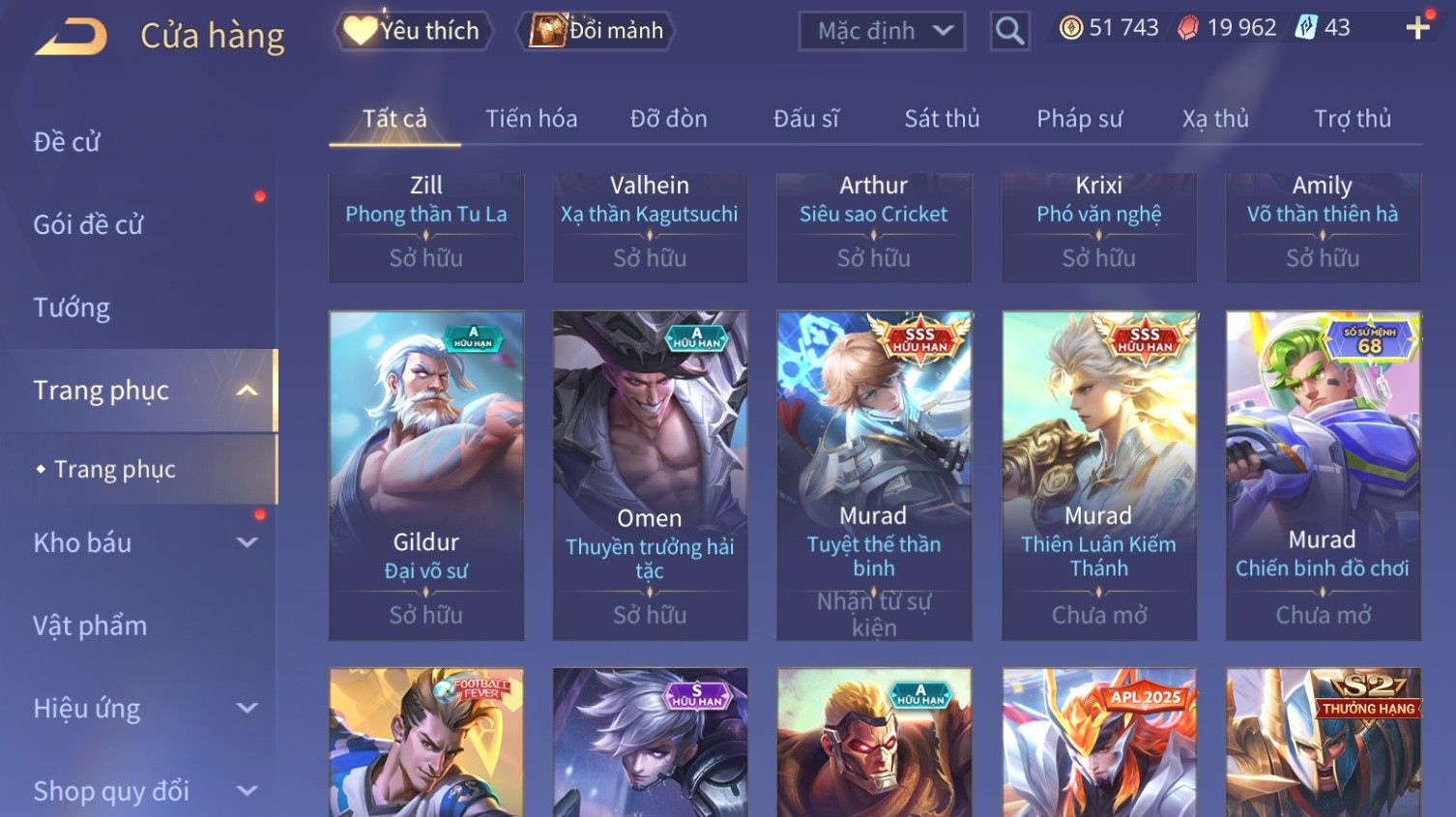
Task: Open the search magnifier icon
Action: [x=1009, y=31]
